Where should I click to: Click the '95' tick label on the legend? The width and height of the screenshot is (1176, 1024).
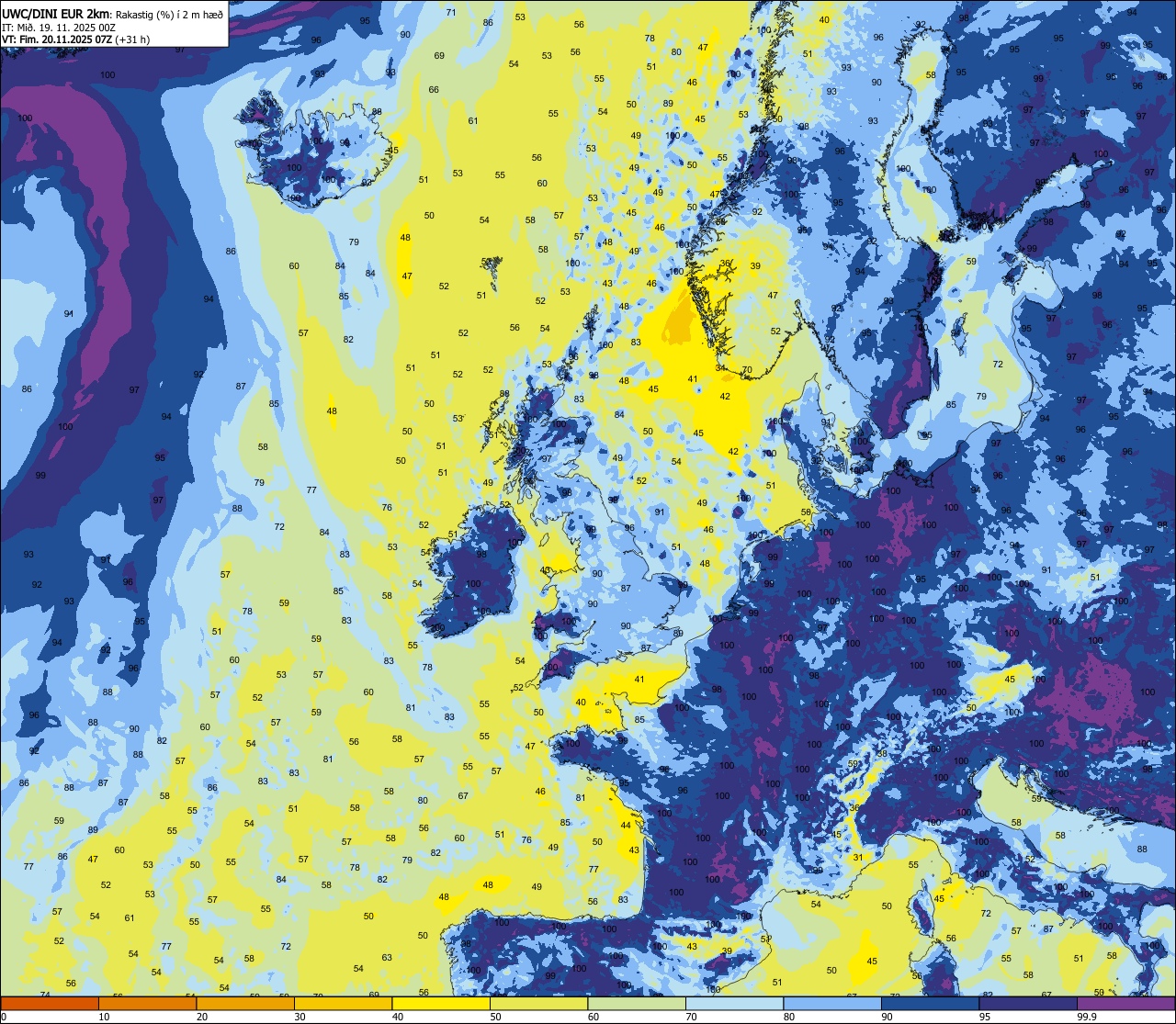click(x=984, y=1017)
